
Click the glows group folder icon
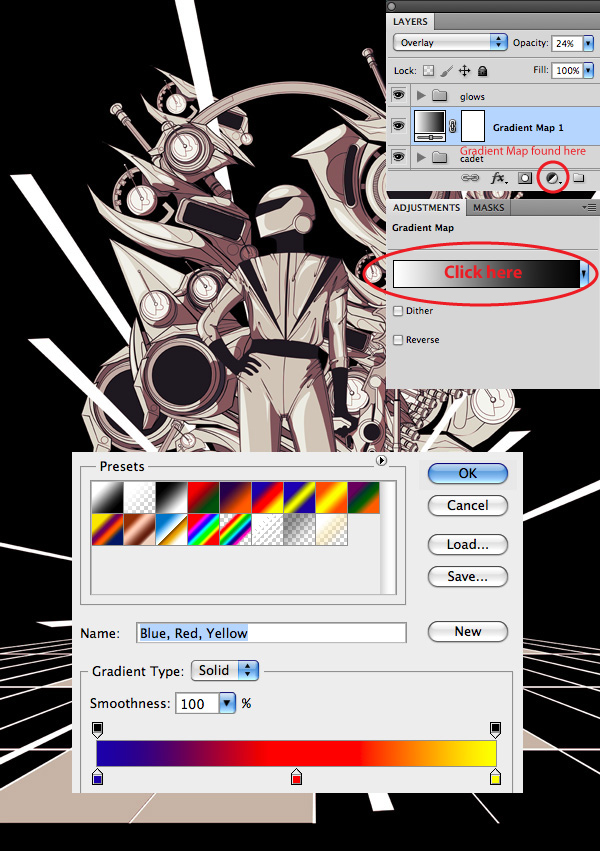coord(439,96)
